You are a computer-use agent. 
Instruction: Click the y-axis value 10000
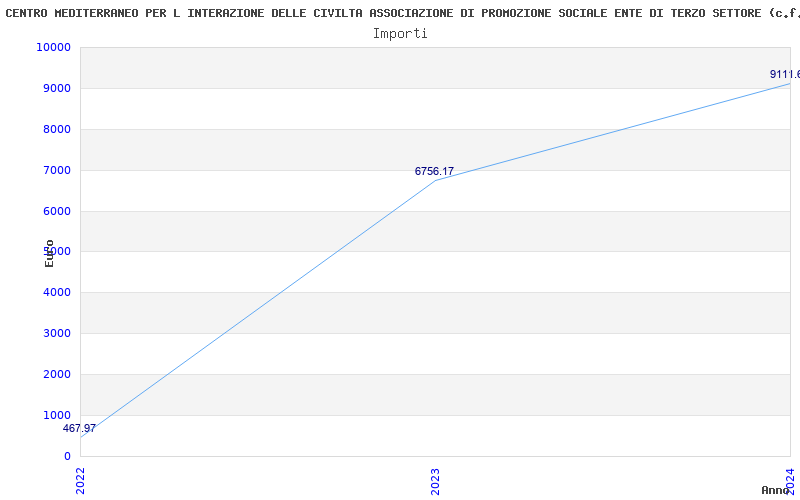click(53, 47)
